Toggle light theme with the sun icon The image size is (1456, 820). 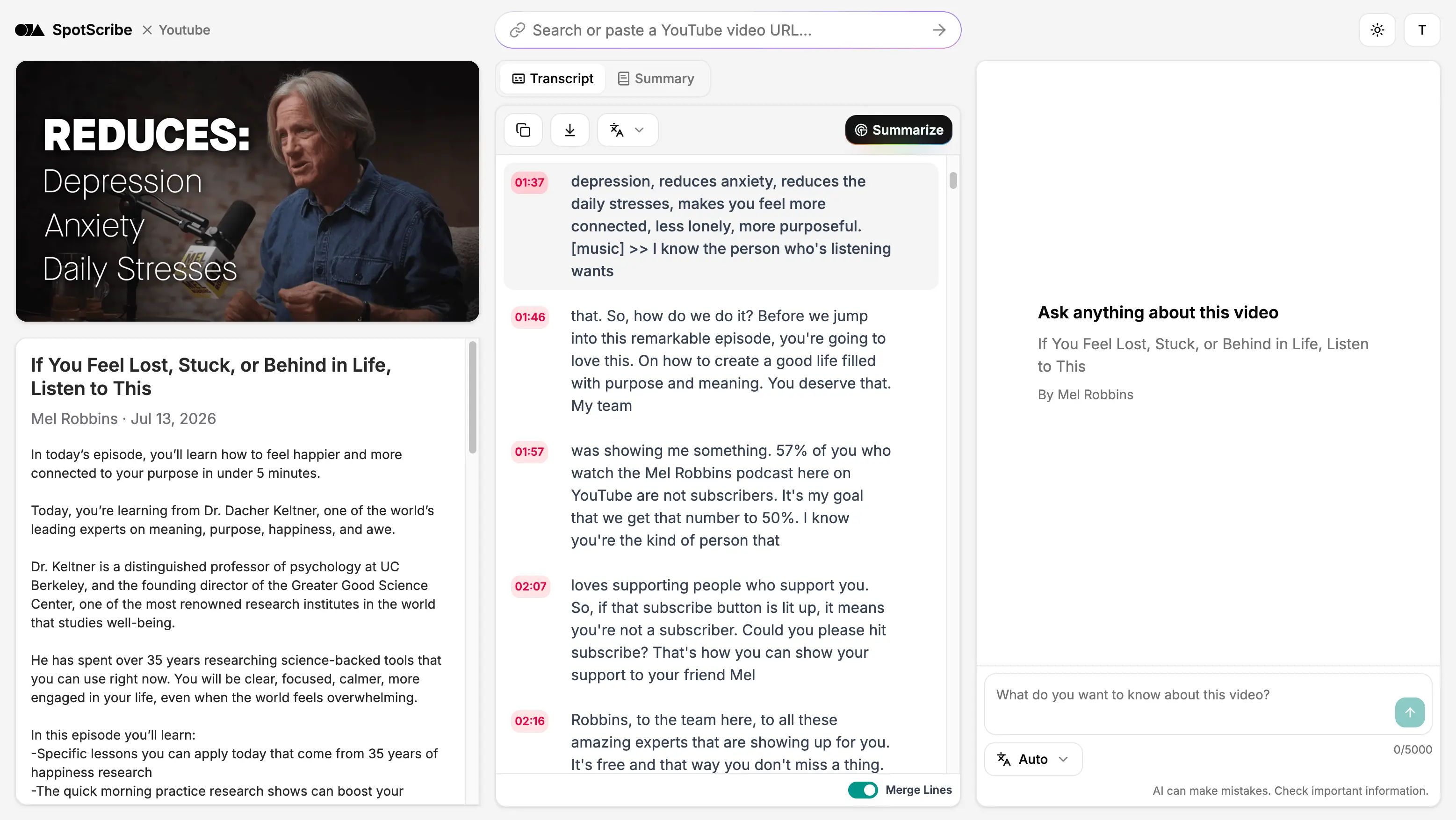click(1377, 30)
